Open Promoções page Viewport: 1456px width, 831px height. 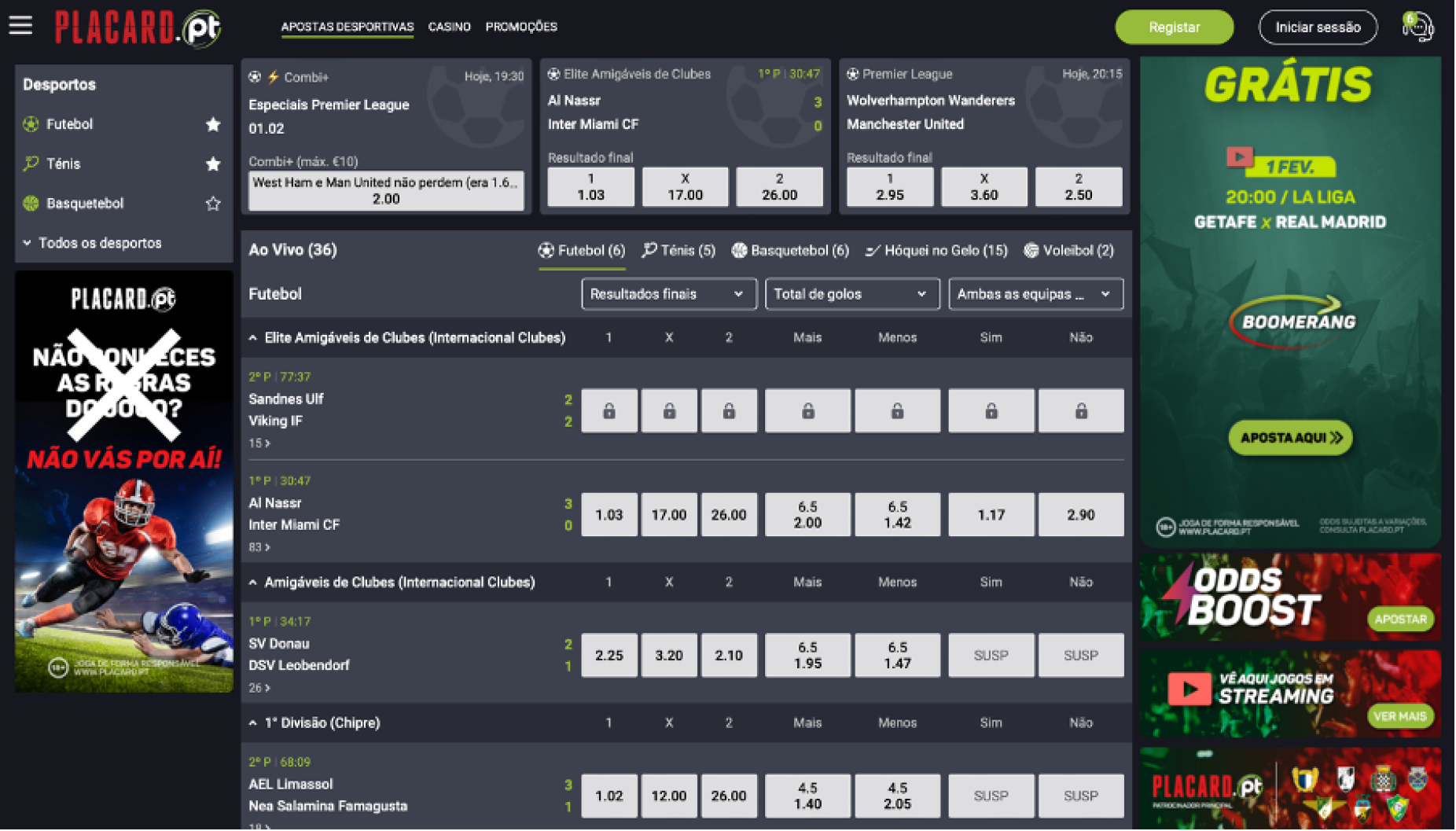522,27
